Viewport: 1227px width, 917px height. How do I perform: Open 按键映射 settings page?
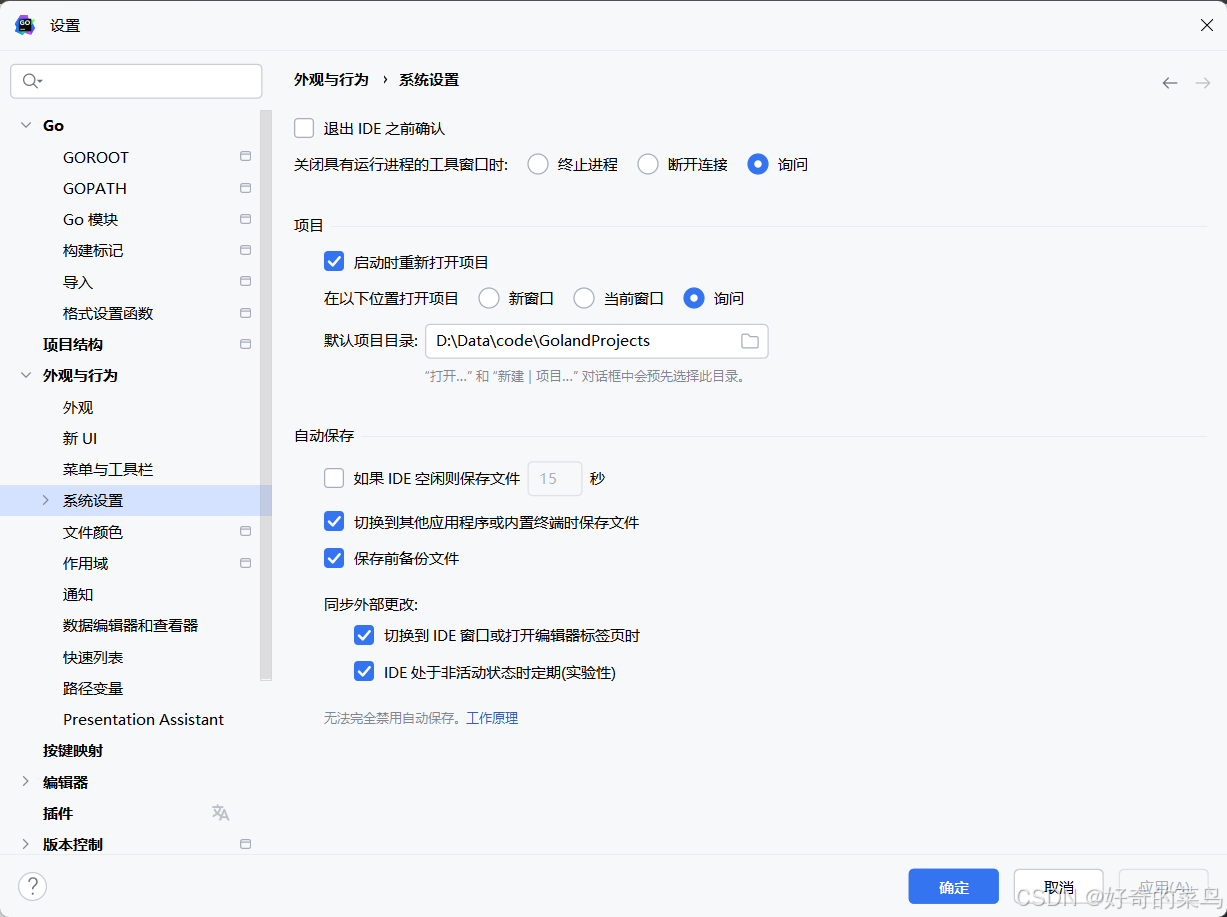tap(73, 750)
